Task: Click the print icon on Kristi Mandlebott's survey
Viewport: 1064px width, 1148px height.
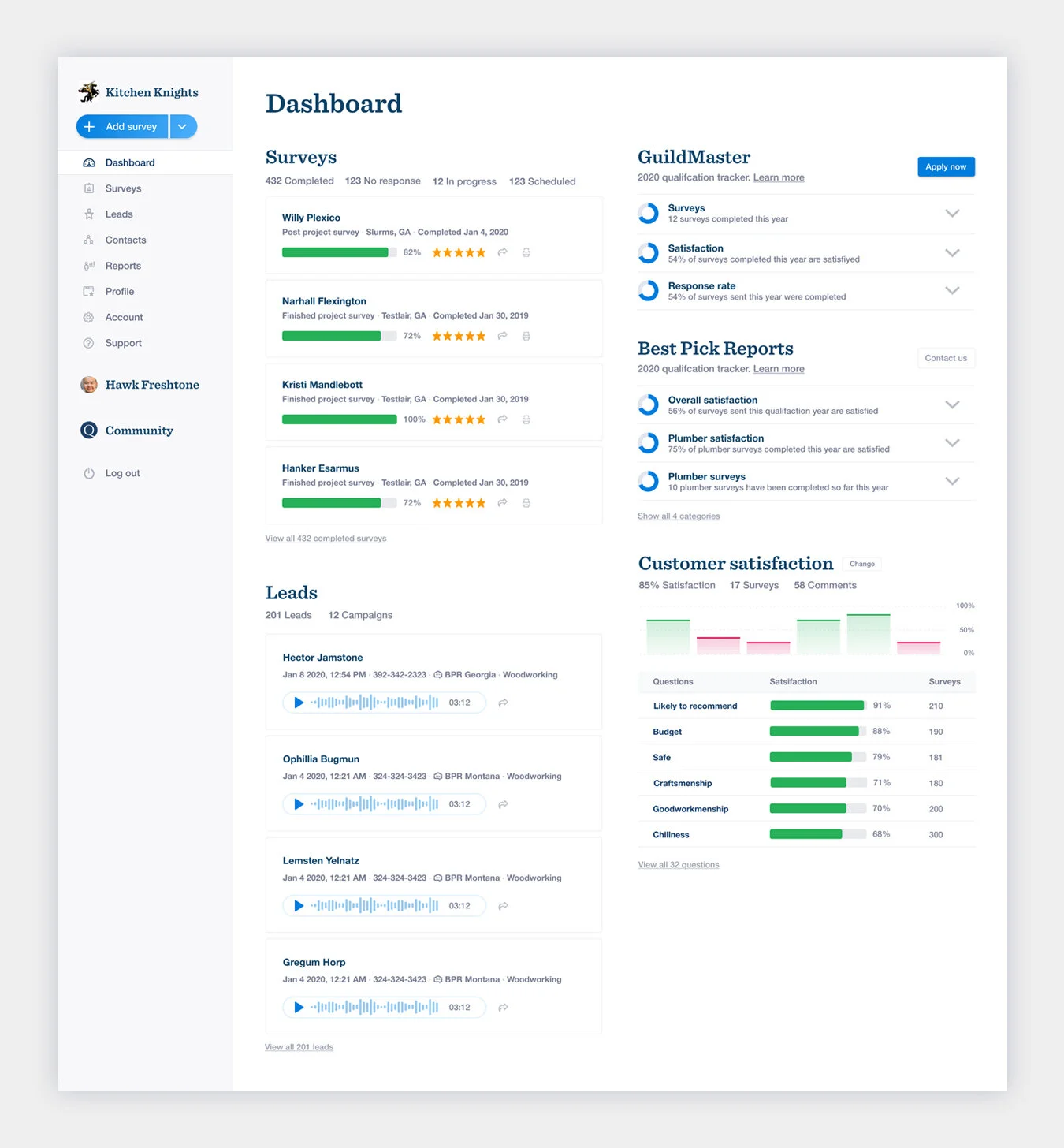Action: tap(526, 419)
